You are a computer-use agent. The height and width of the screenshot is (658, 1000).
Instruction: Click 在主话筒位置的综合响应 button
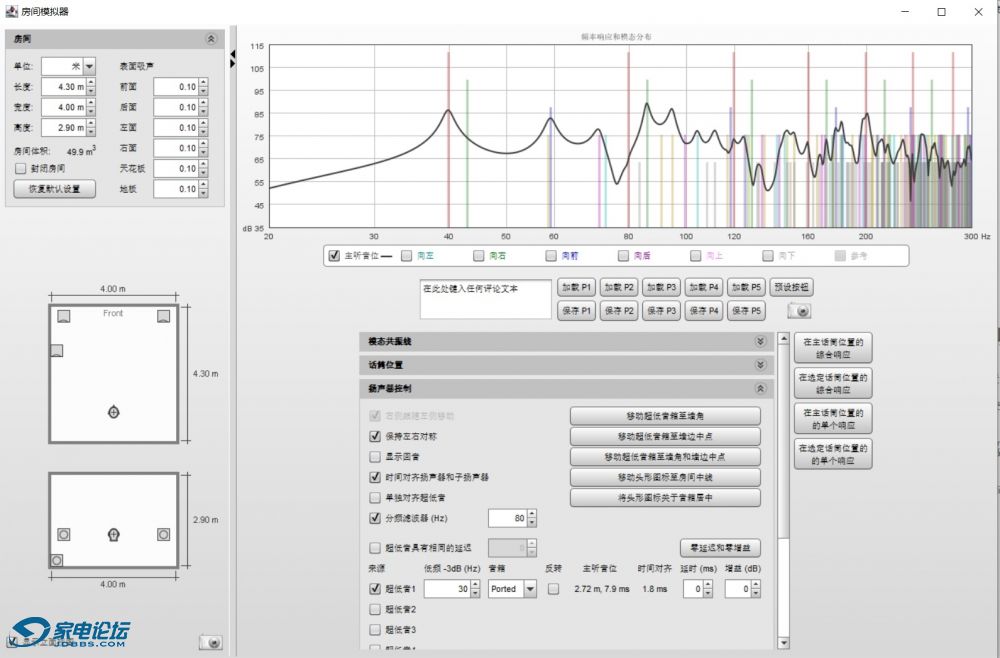833,348
